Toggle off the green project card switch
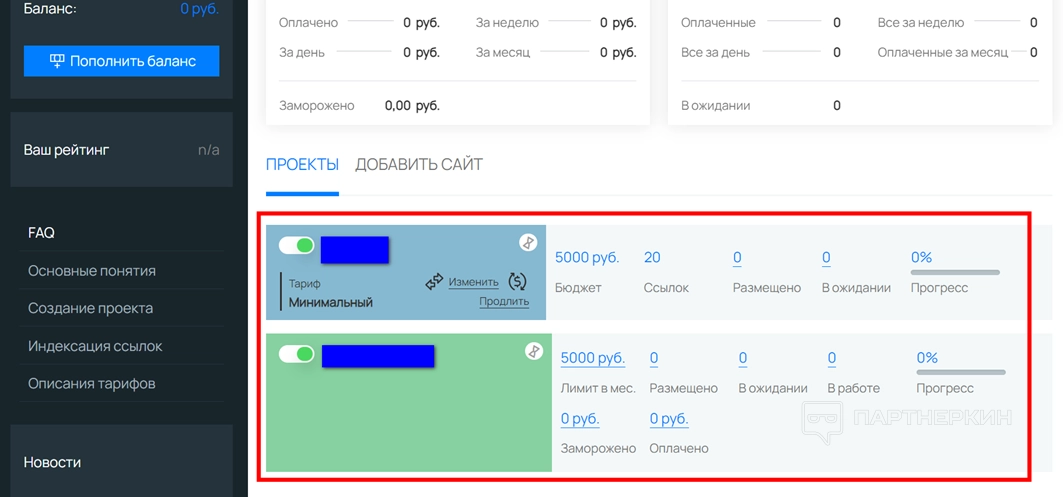Screen dimensions: 1063x497 pos(296,353)
